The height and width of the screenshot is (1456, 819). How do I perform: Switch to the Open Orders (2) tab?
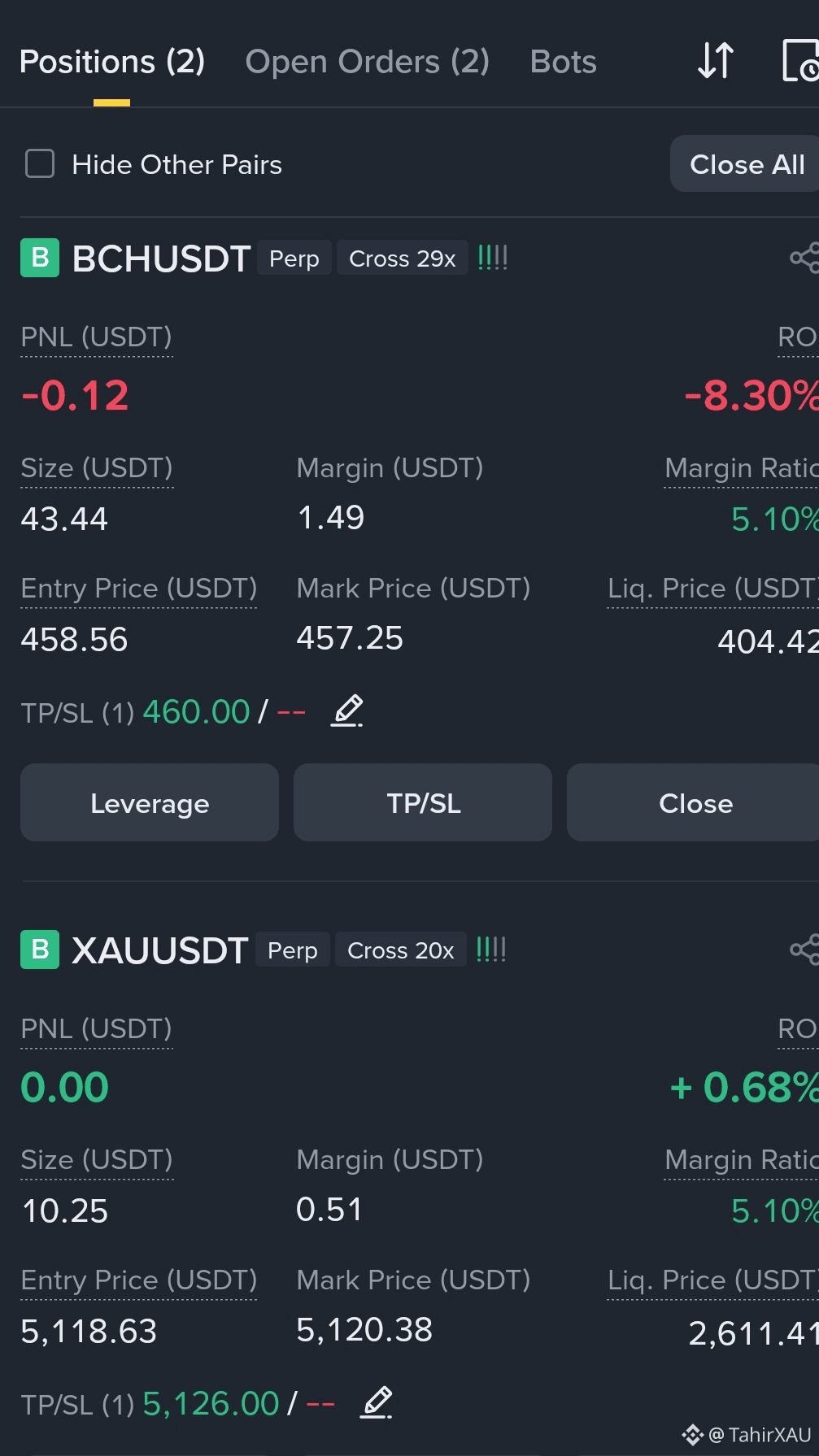(367, 62)
